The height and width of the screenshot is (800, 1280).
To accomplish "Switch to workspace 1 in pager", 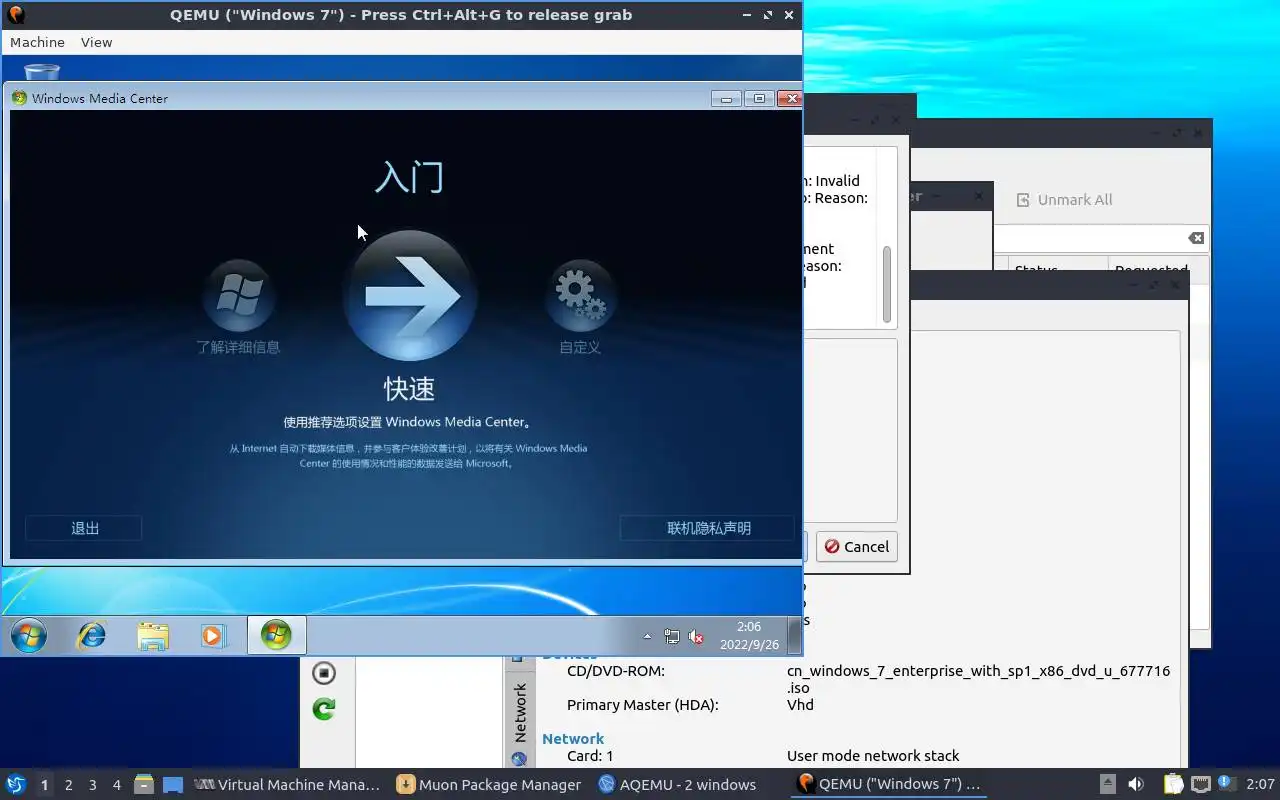I will [44, 785].
